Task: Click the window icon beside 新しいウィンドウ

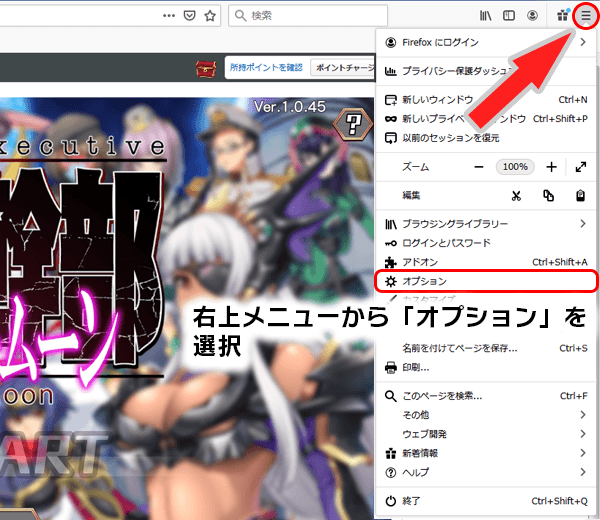Action: tap(391, 100)
